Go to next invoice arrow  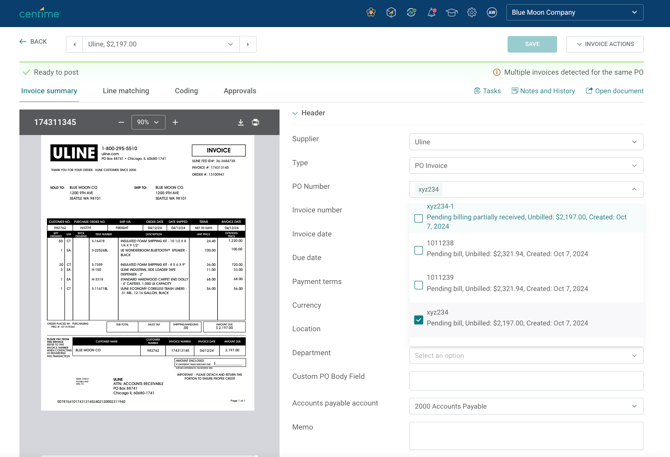248,44
